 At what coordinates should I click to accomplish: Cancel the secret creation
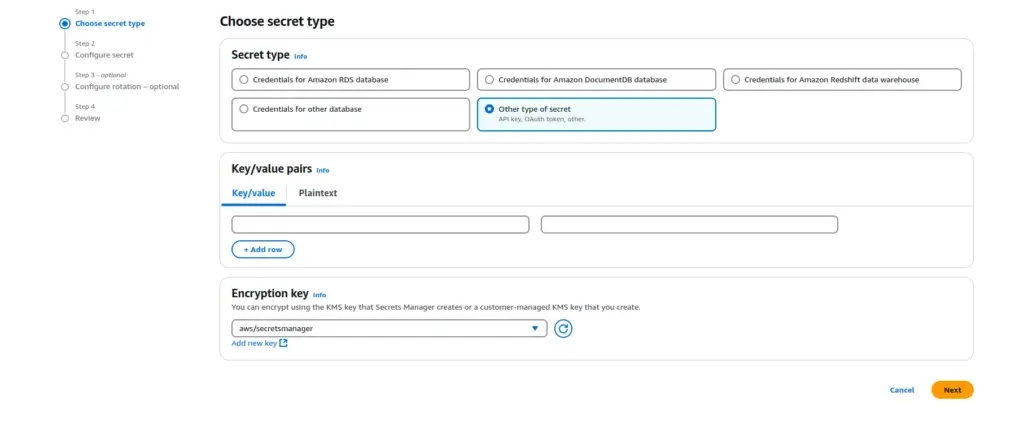(x=902, y=390)
